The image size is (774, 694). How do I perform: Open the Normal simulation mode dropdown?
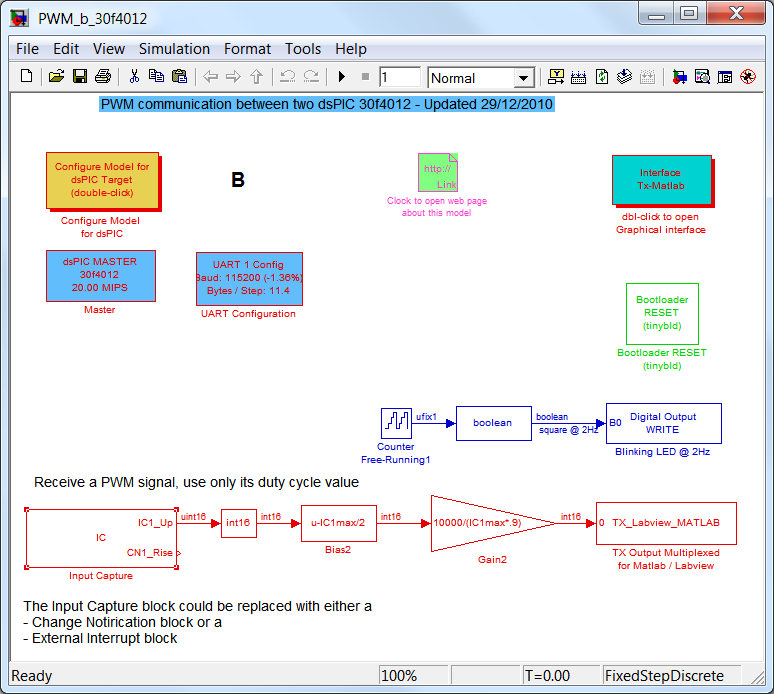(523, 78)
